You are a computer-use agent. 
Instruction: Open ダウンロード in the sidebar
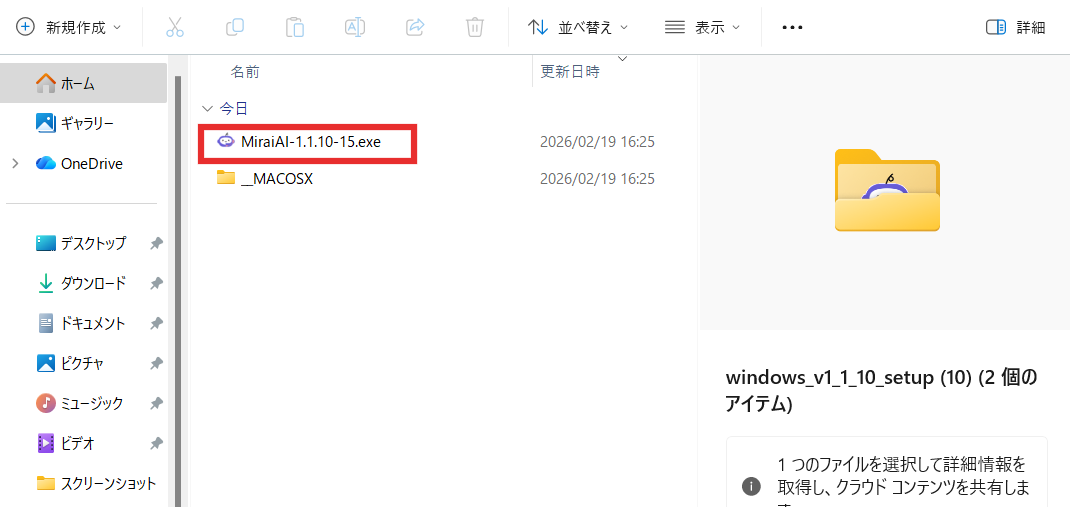click(93, 283)
